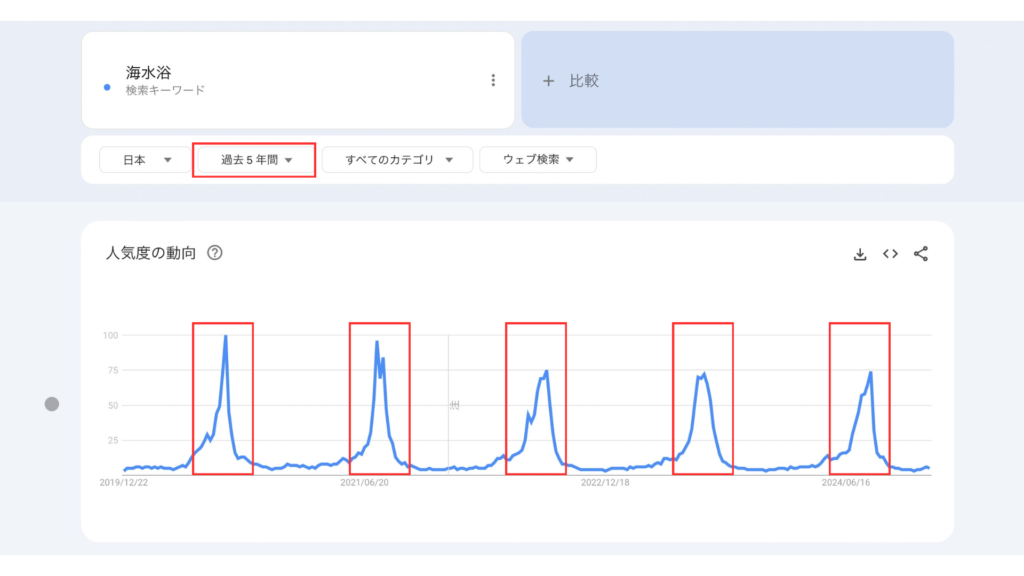The height and width of the screenshot is (576, 1024).
Task: Select the 2020 peak reaching 100
Action: (x=225, y=338)
